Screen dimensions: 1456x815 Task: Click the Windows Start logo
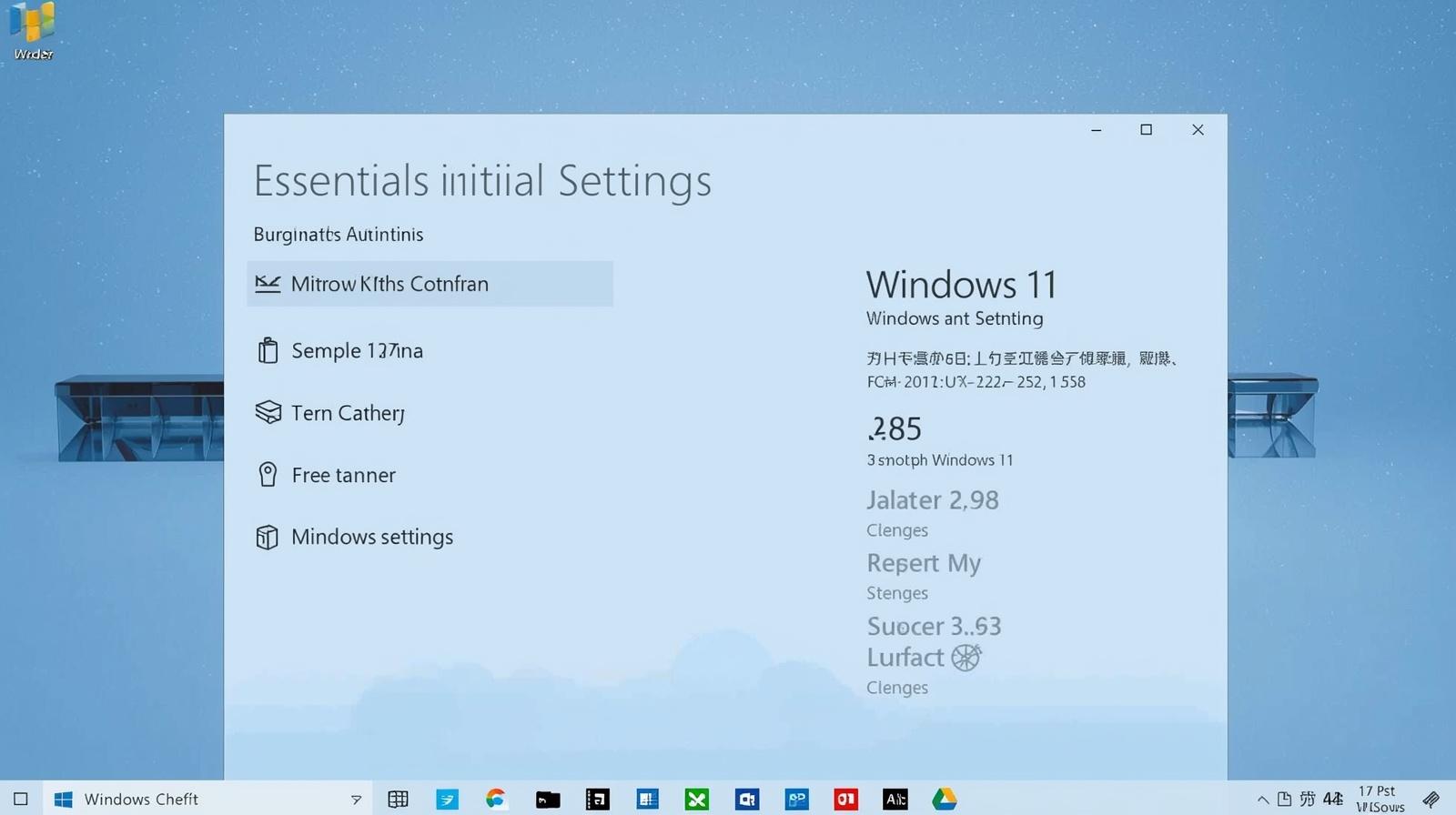(63, 800)
